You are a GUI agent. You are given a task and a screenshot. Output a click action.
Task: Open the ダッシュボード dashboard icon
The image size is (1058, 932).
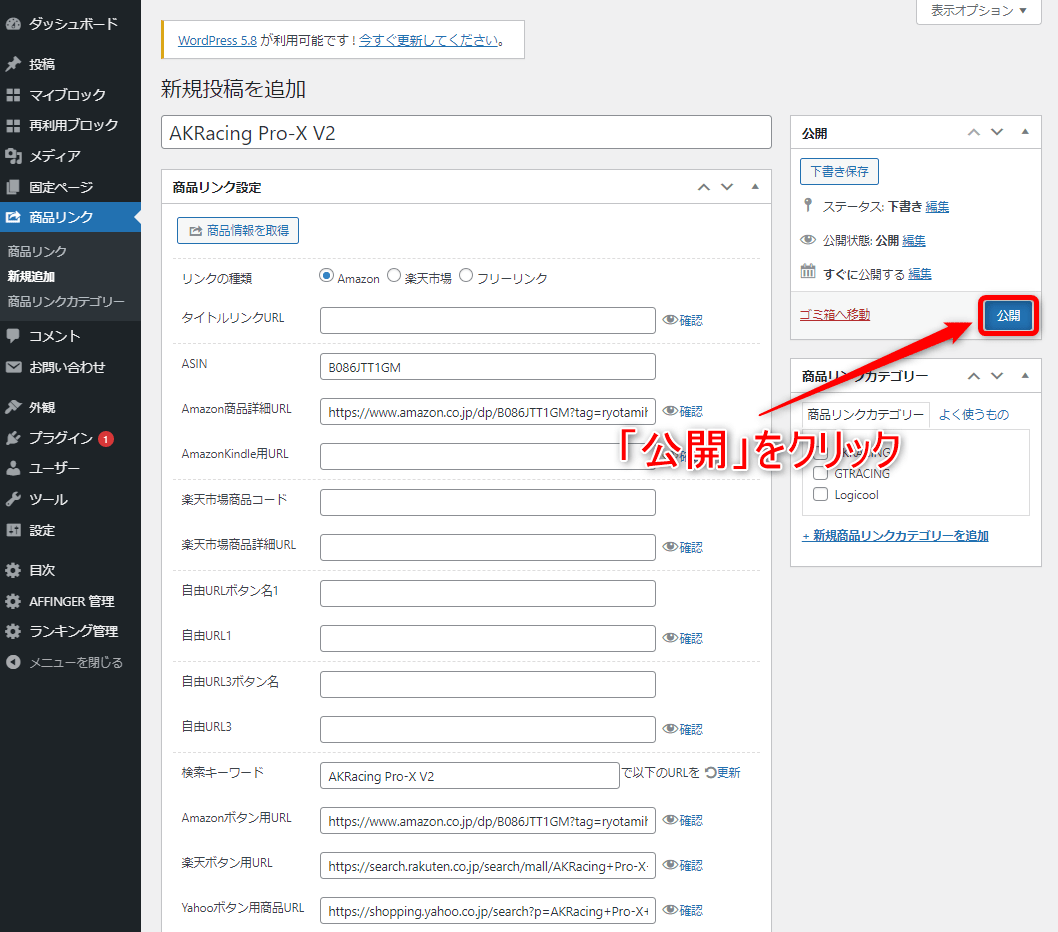13,24
